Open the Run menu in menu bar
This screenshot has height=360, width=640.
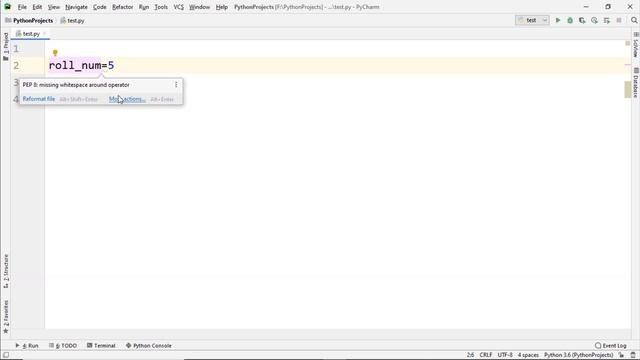click(144, 7)
